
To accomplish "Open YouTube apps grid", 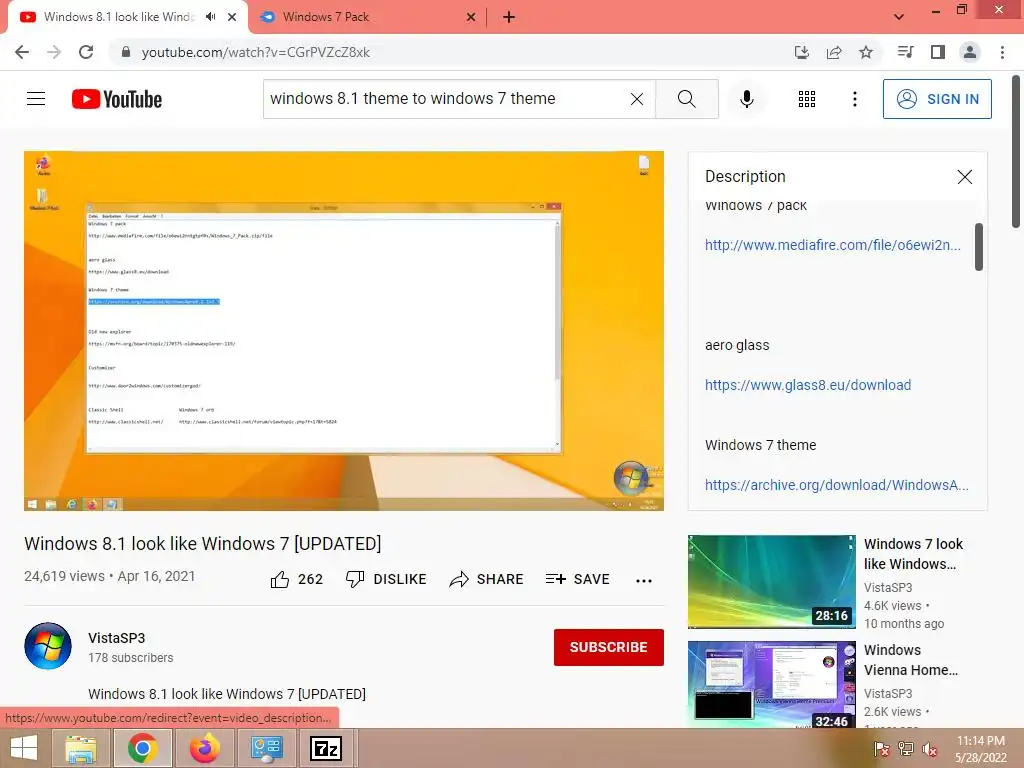I will [x=807, y=99].
